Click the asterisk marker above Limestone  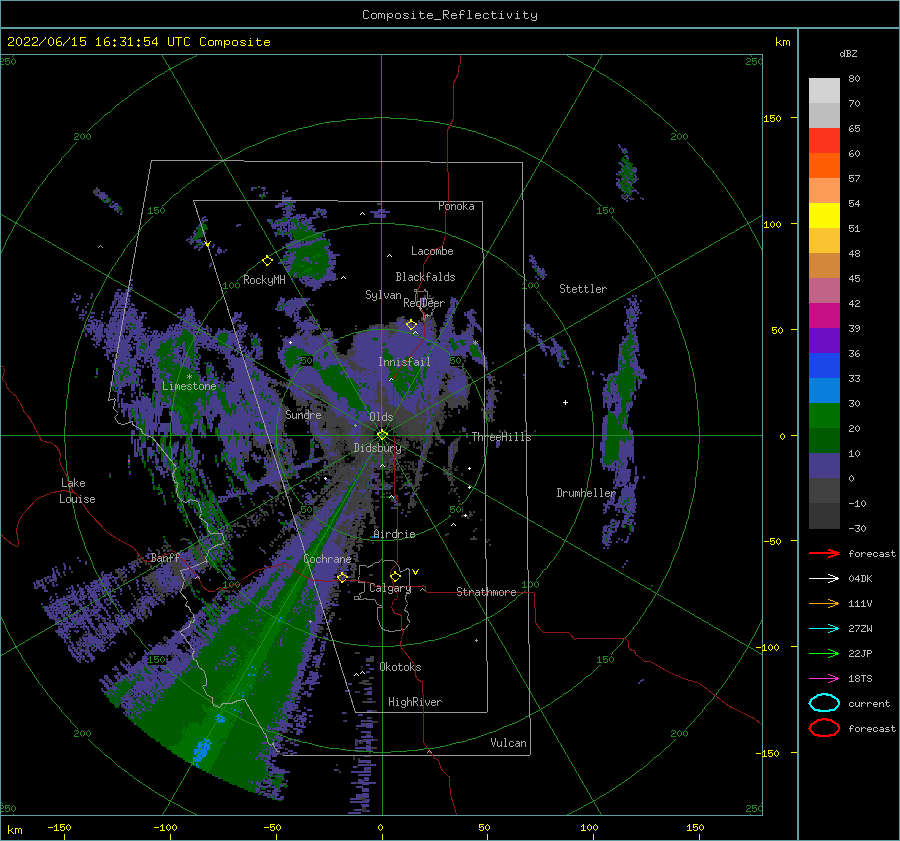189,377
